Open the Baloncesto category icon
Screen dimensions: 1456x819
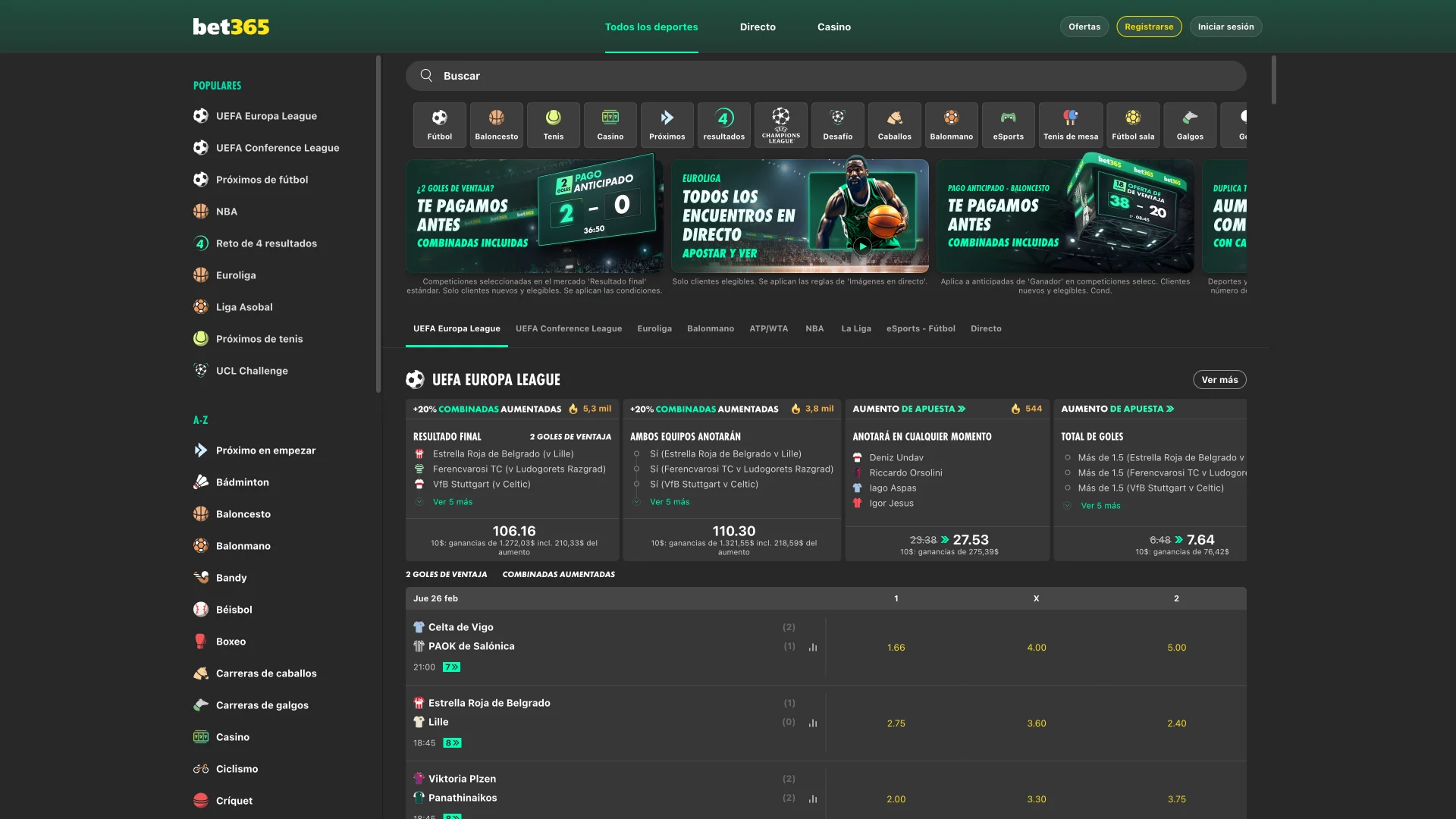496,124
